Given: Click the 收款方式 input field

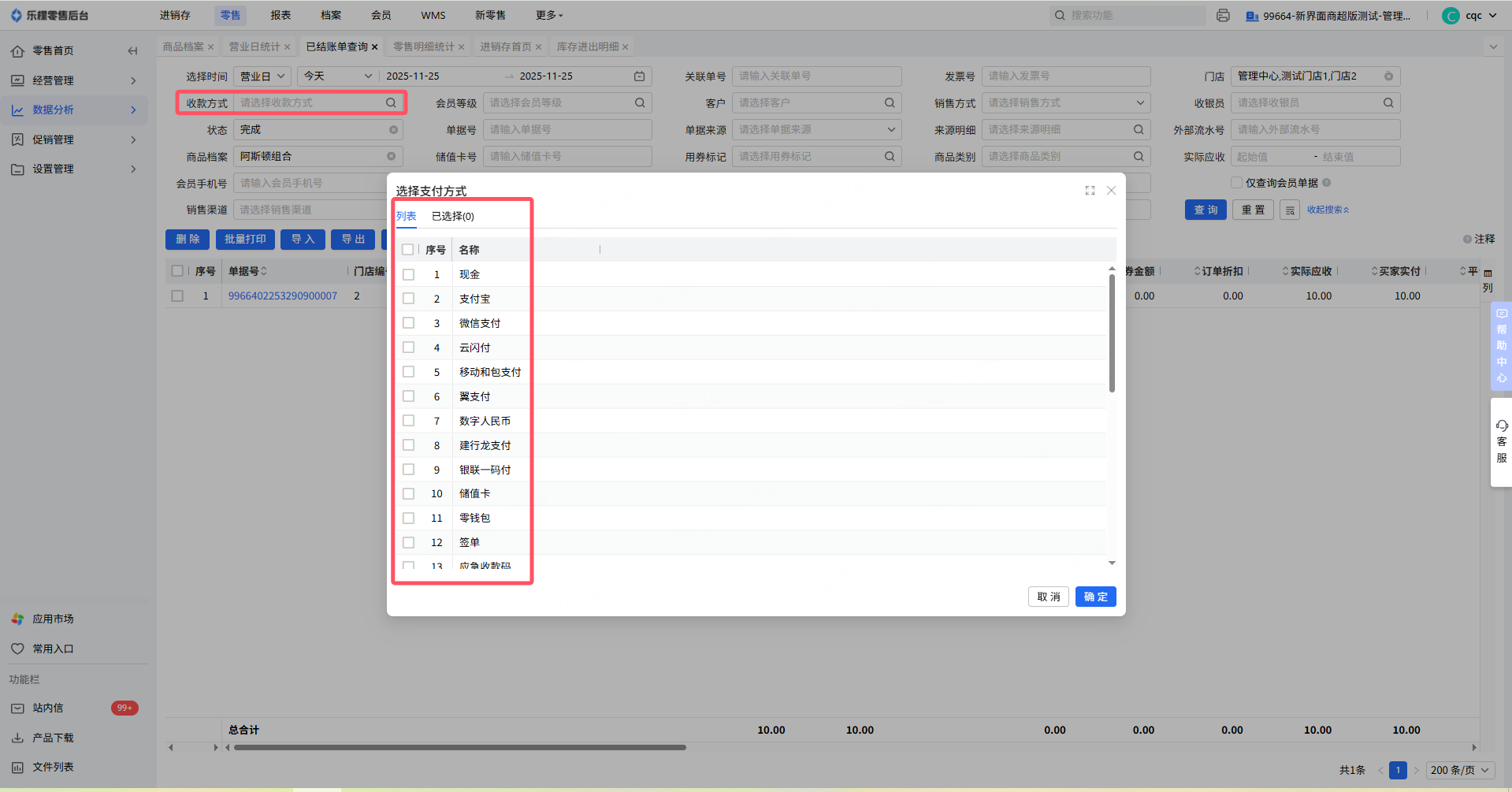Looking at the screenshot, I should [x=318, y=103].
